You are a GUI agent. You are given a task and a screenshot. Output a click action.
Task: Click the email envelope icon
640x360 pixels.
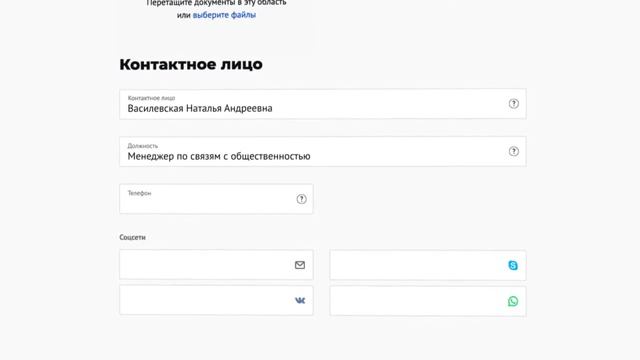click(x=300, y=265)
